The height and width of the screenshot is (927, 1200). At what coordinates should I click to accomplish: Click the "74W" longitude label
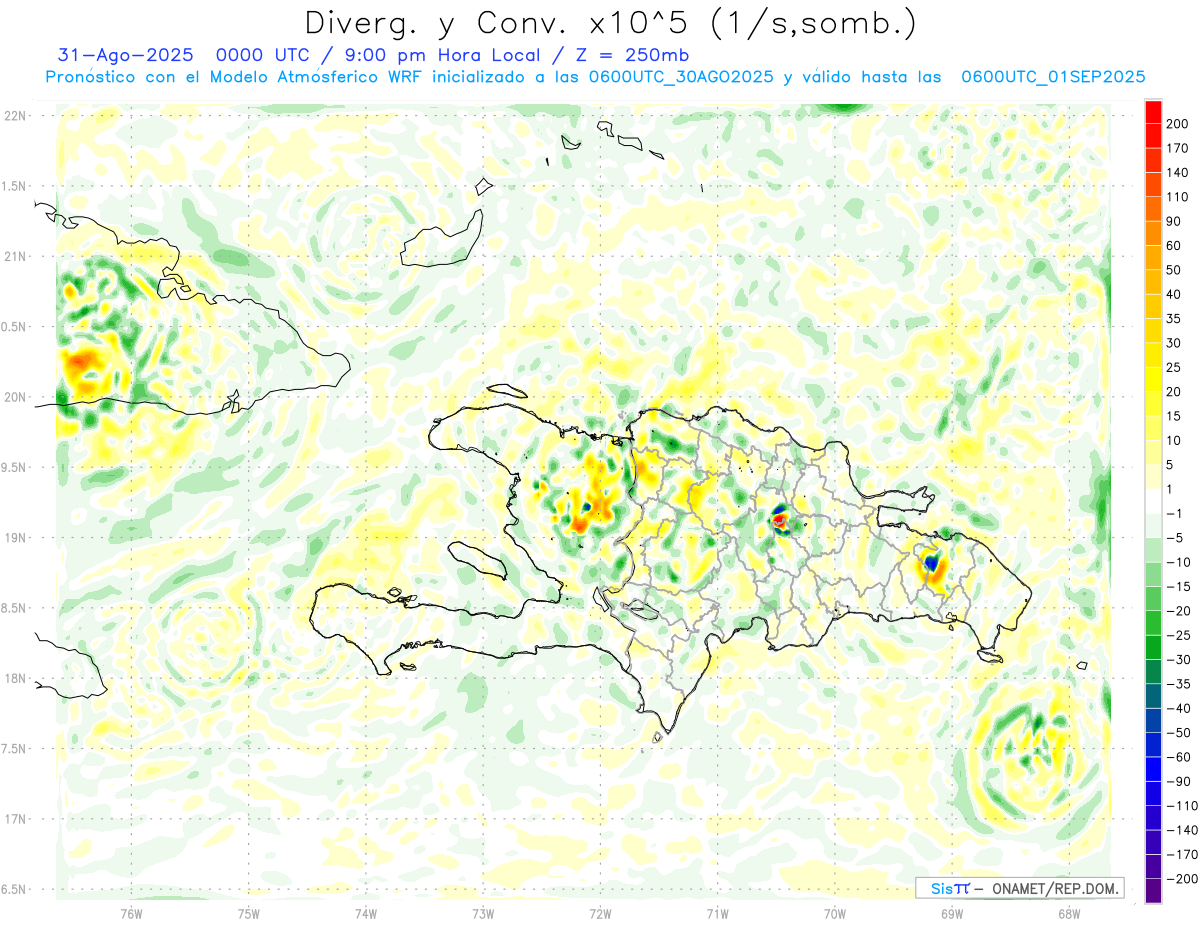click(365, 913)
